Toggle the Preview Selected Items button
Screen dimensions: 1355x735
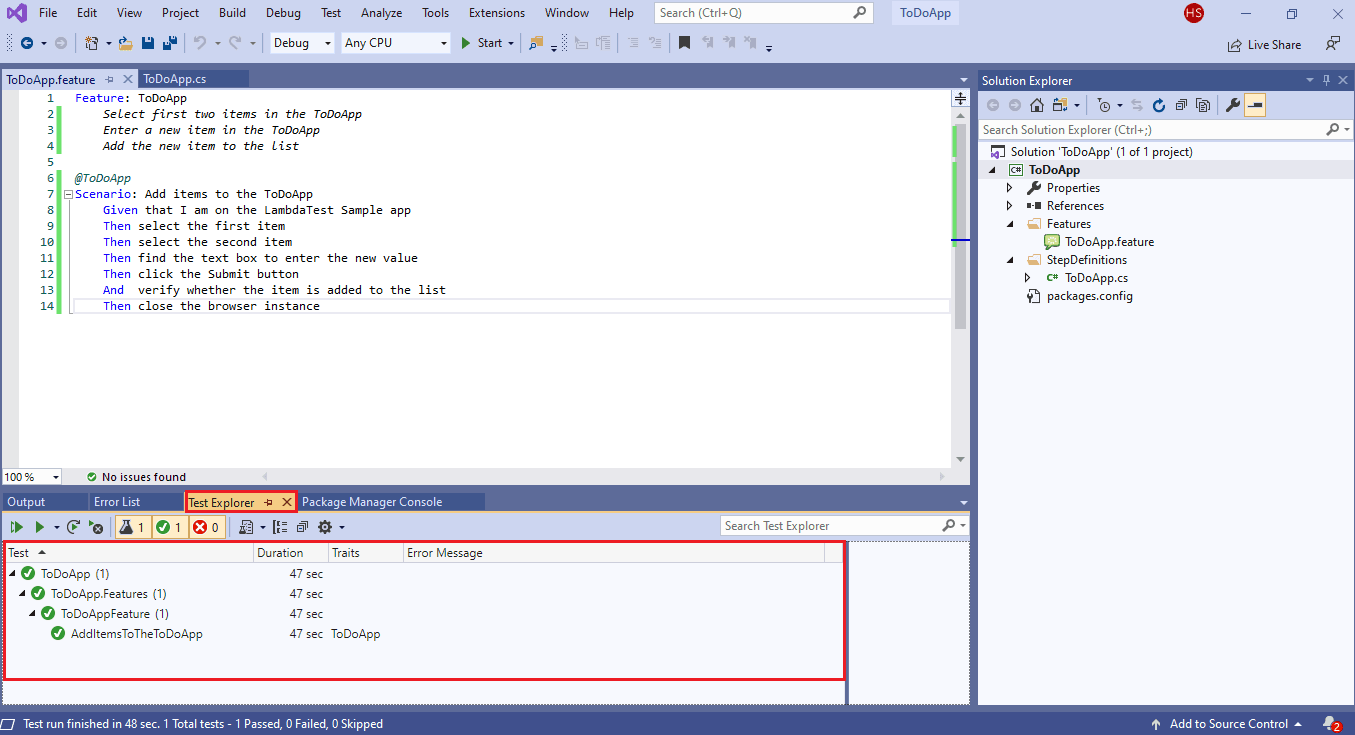tap(1255, 105)
